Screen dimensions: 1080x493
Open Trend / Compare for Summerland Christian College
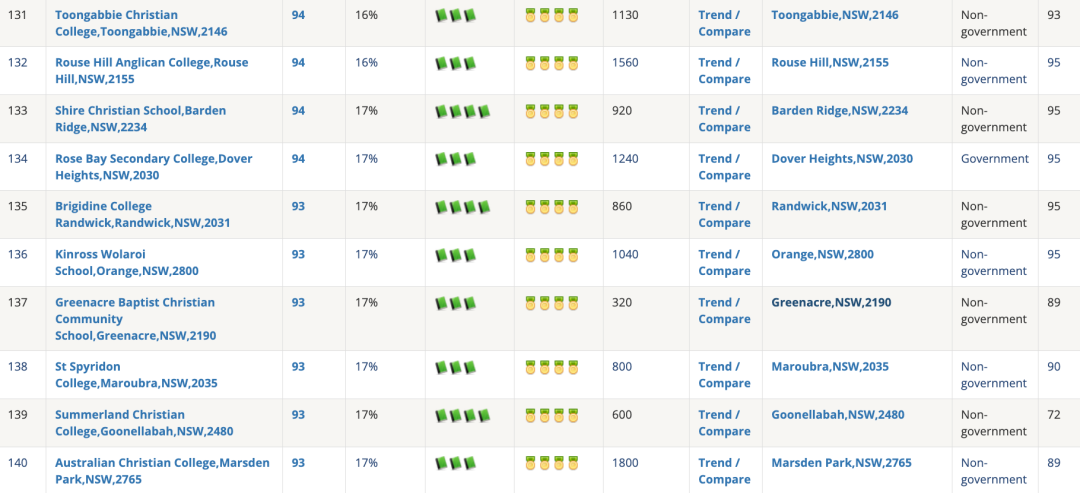[x=724, y=423]
